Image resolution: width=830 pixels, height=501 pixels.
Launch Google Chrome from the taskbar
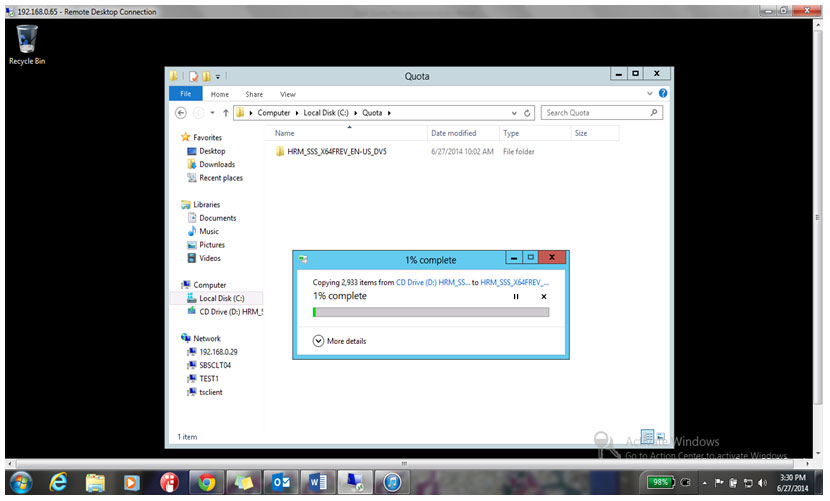click(206, 482)
